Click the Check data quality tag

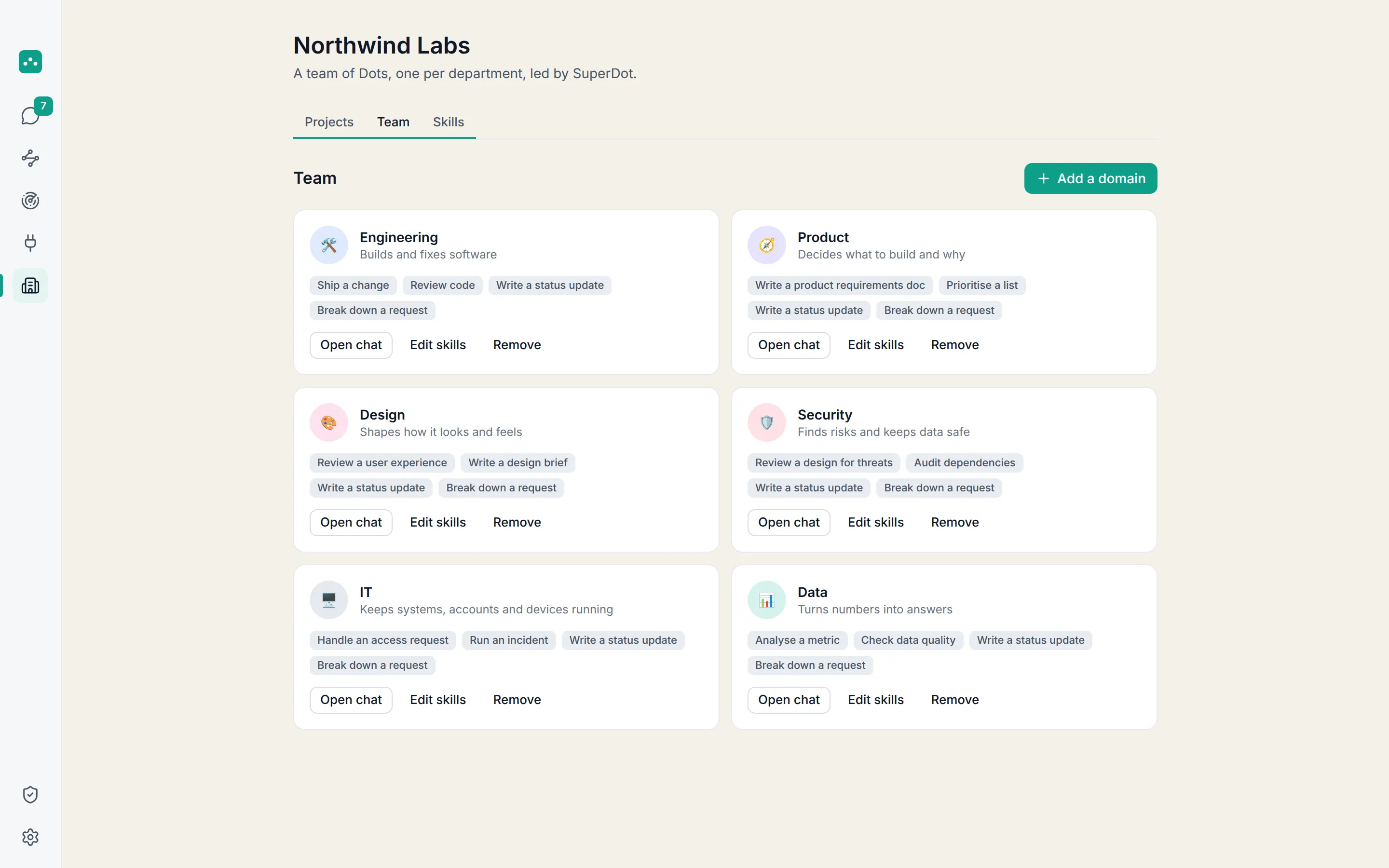point(908,640)
